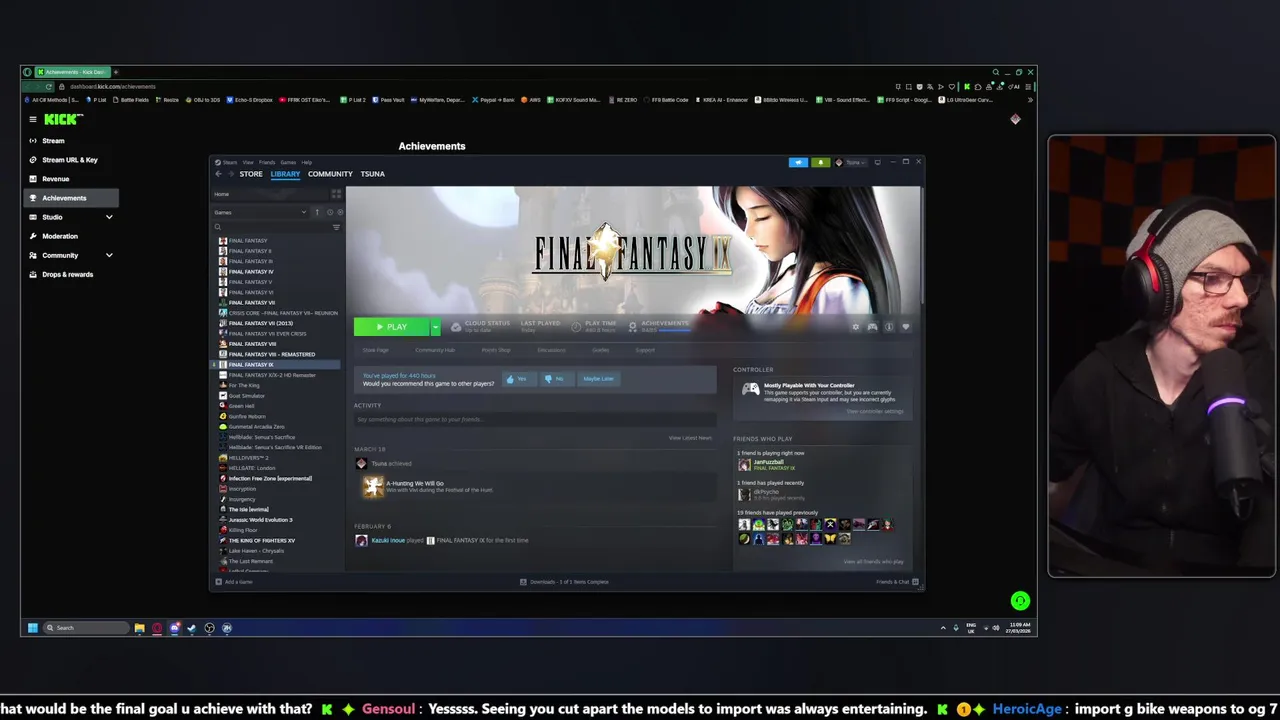Click the sort-order up arrow icon
This screenshot has height=720, width=1280.
(317, 212)
